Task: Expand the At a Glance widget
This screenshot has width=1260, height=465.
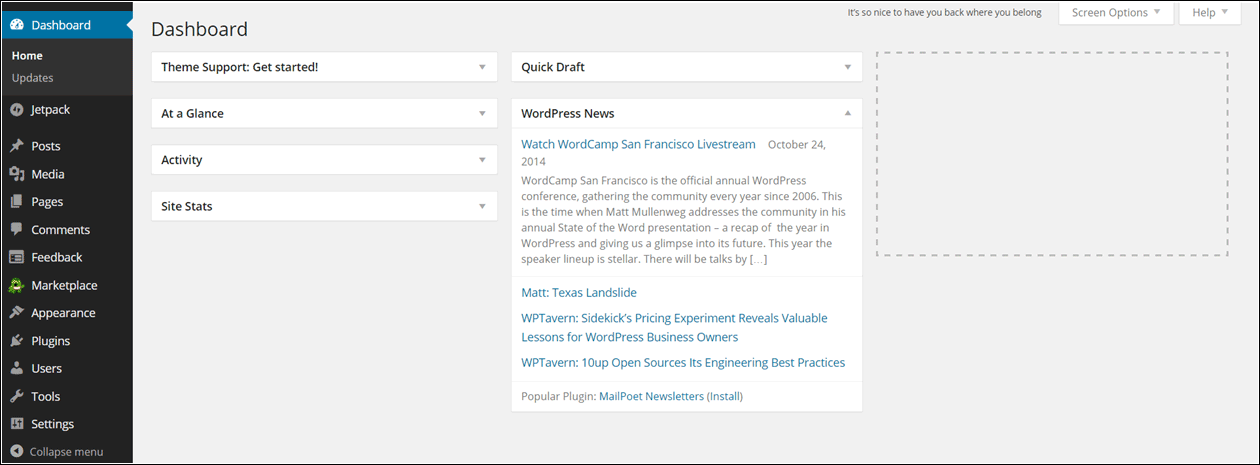Action: point(324,114)
